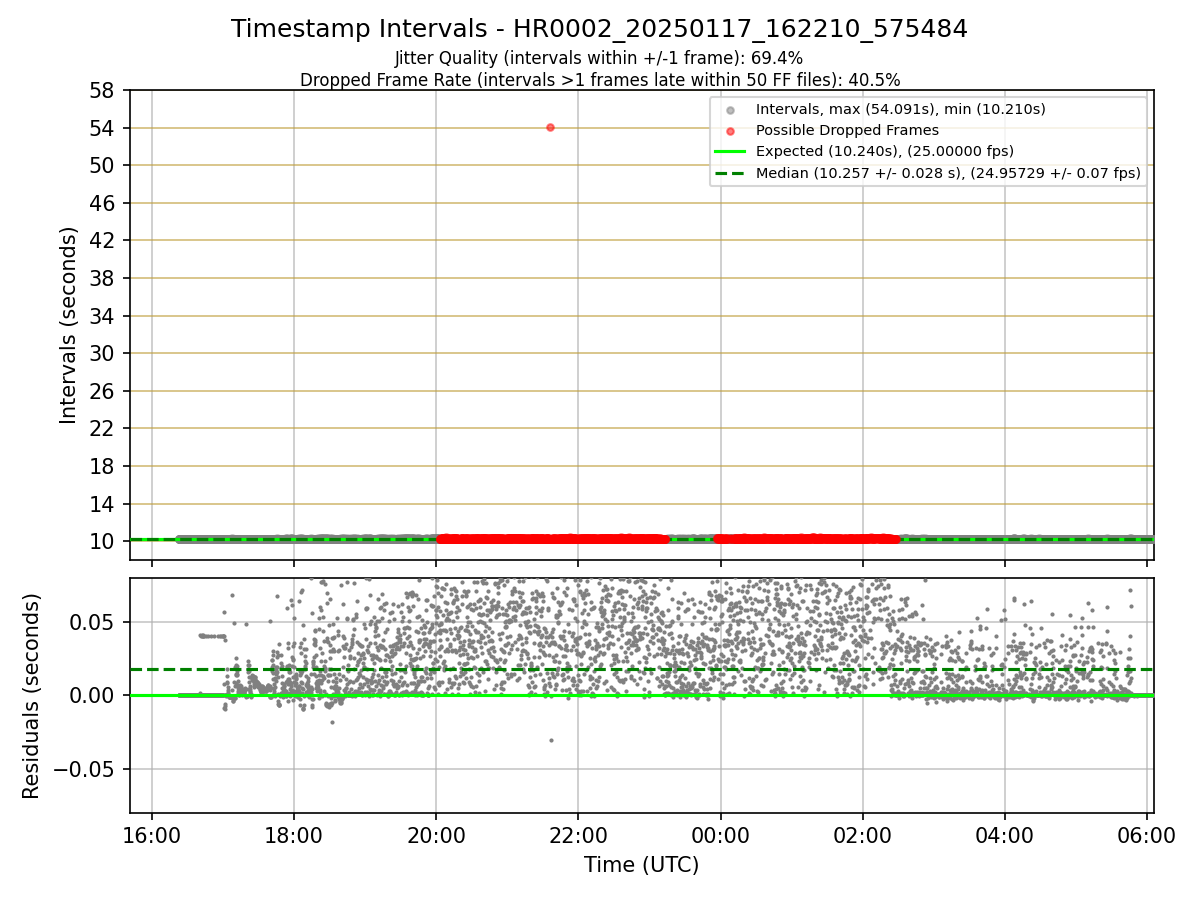The image size is (1200, 900).
Task: Click the 'Jitter Quality' 69.4% subtitle line
Action: [x=599, y=58]
